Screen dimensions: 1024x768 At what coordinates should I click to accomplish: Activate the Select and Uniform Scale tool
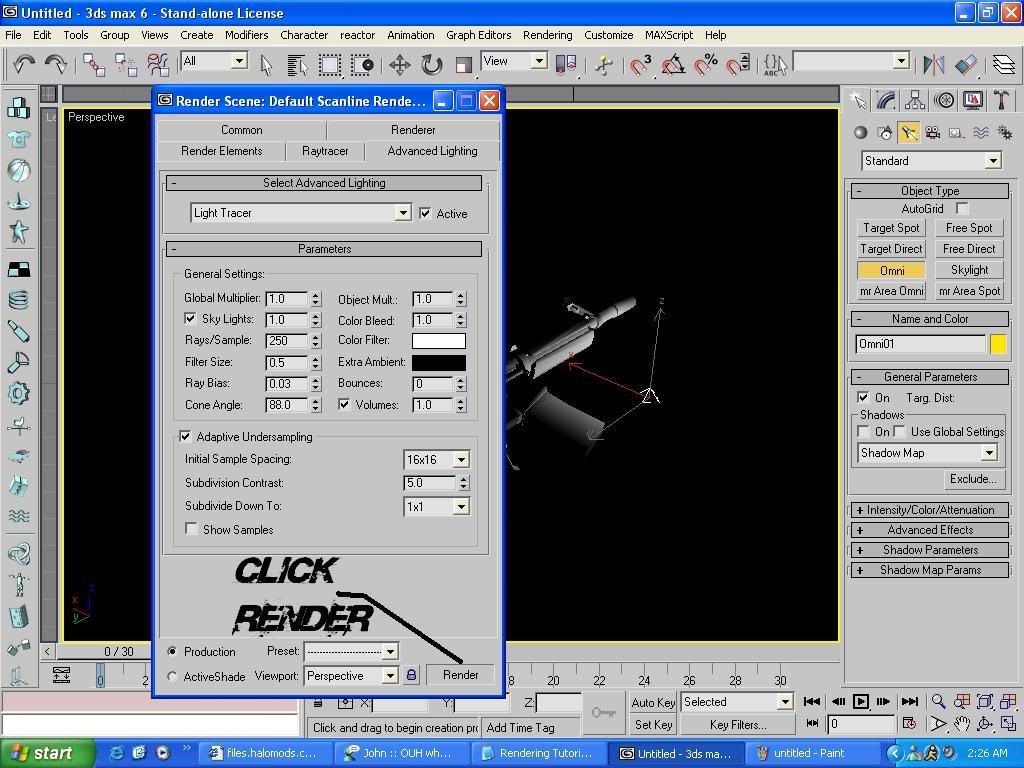tap(464, 65)
